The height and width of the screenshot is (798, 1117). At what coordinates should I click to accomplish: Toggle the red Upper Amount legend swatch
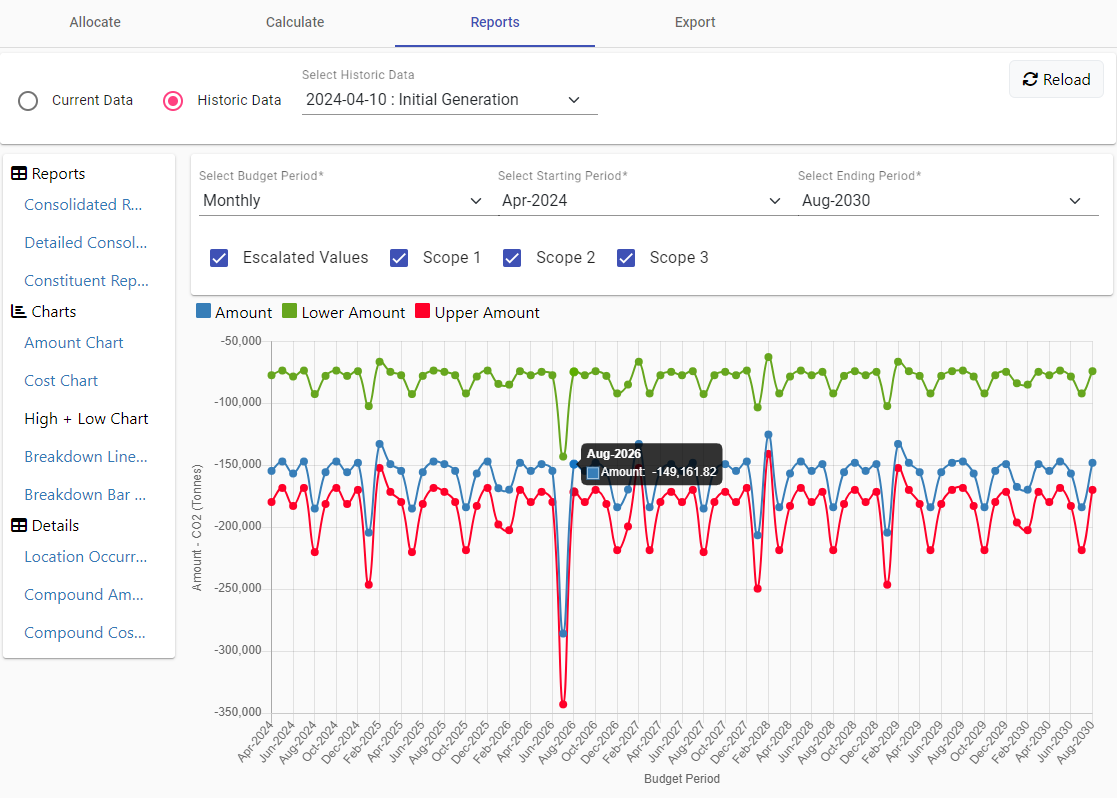click(422, 311)
